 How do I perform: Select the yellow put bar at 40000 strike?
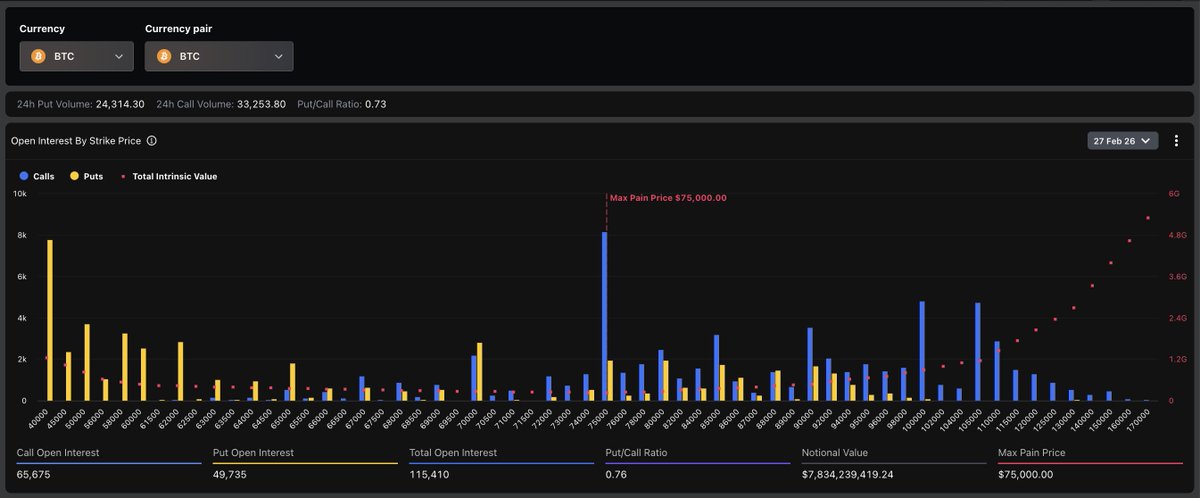point(50,320)
